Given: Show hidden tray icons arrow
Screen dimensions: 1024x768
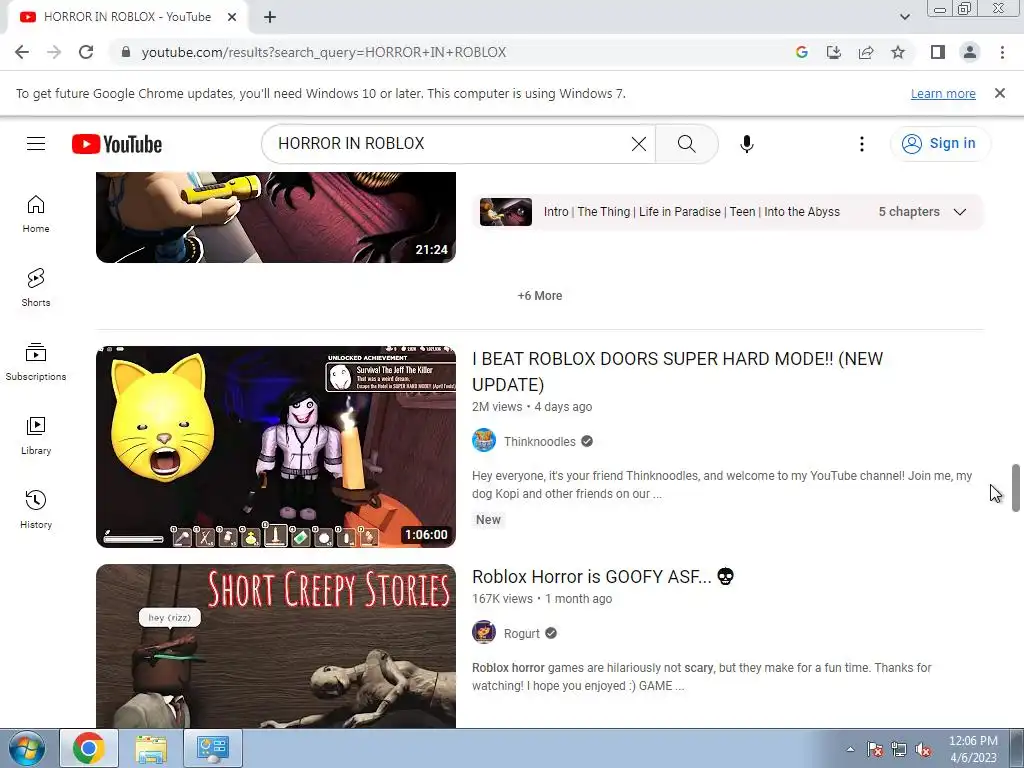Looking at the screenshot, I should tap(850, 750).
